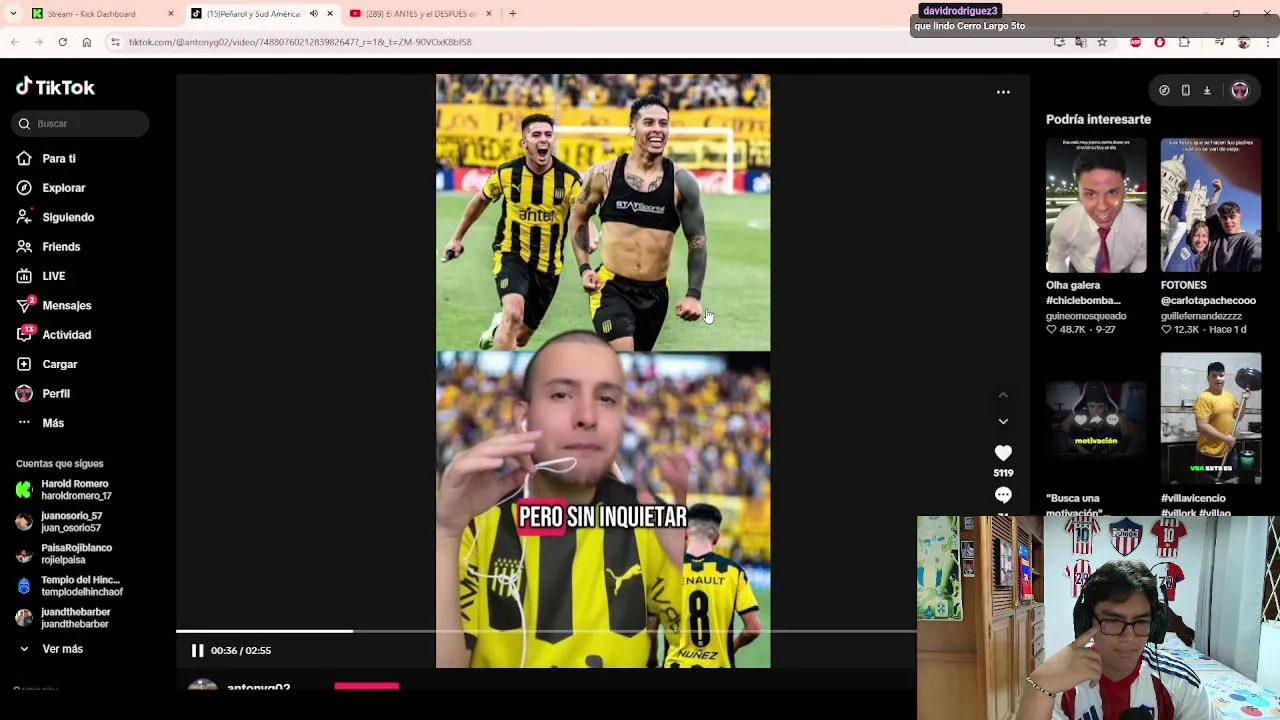Like the video with heart icon
This screenshot has width=1280, height=720.
pos(1003,453)
